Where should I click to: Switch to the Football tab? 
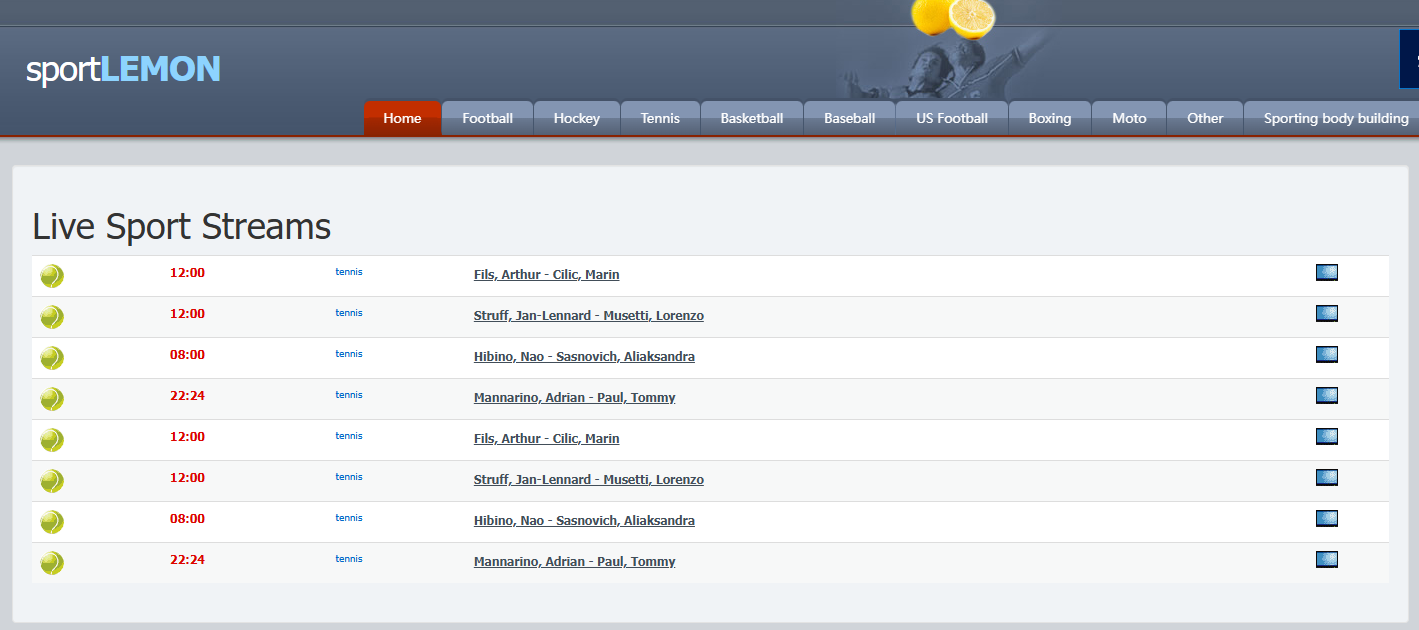(487, 118)
